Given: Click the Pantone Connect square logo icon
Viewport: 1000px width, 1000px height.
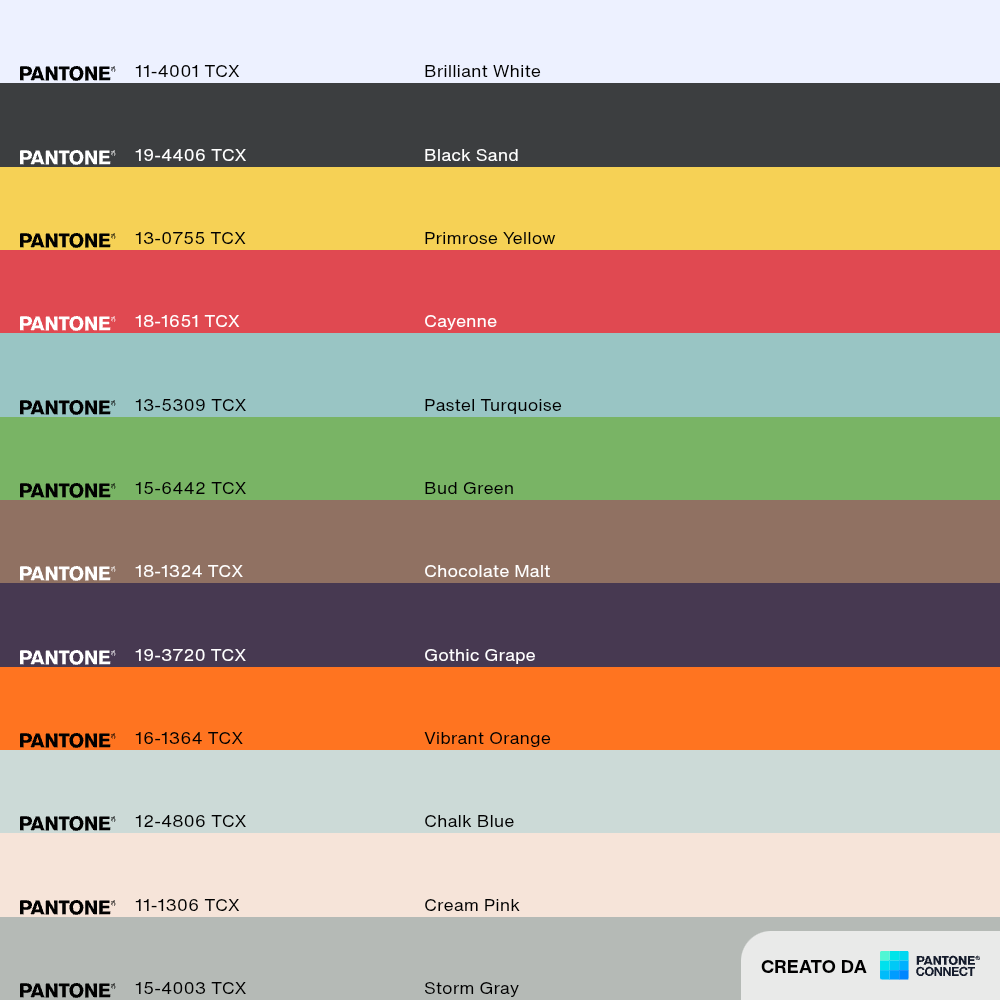Looking at the screenshot, I should coord(893,965).
